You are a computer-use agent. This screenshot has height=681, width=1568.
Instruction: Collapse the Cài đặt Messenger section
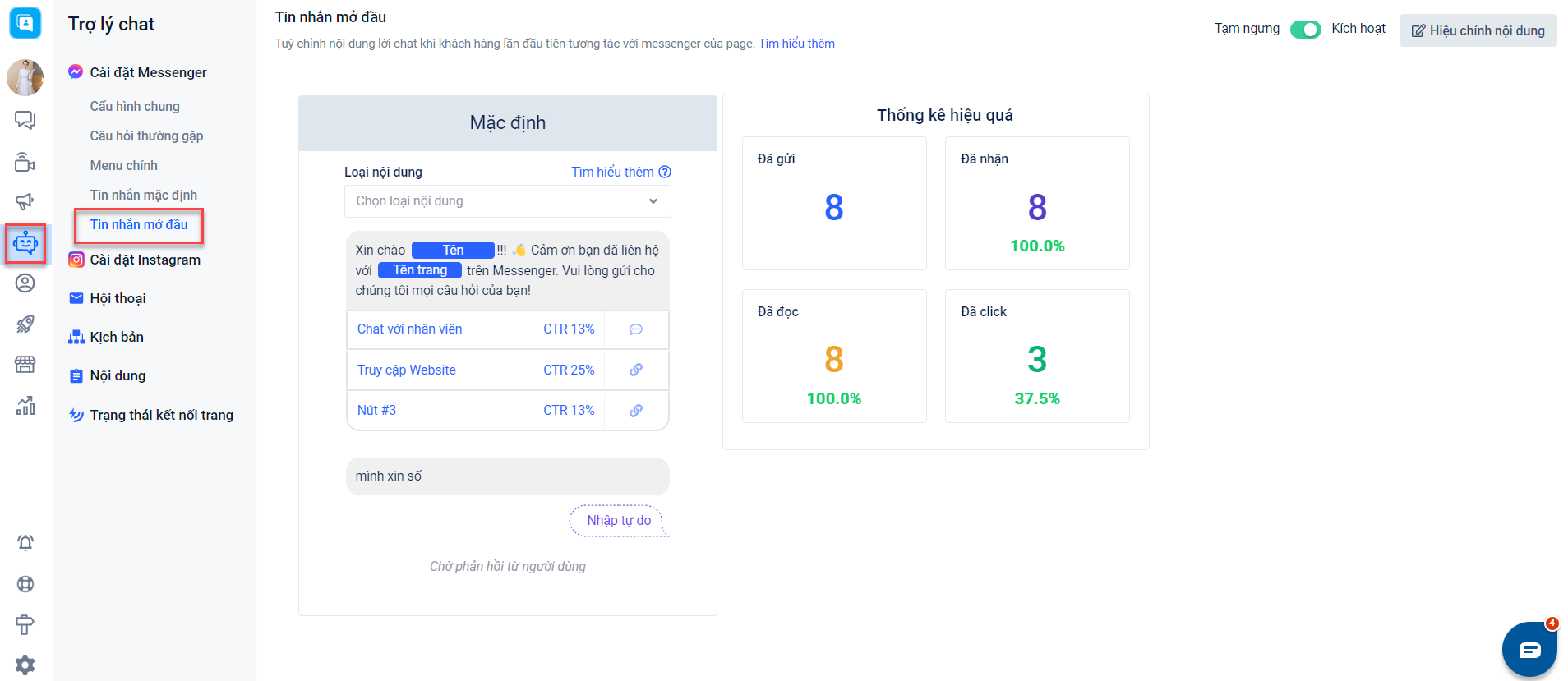point(148,72)
